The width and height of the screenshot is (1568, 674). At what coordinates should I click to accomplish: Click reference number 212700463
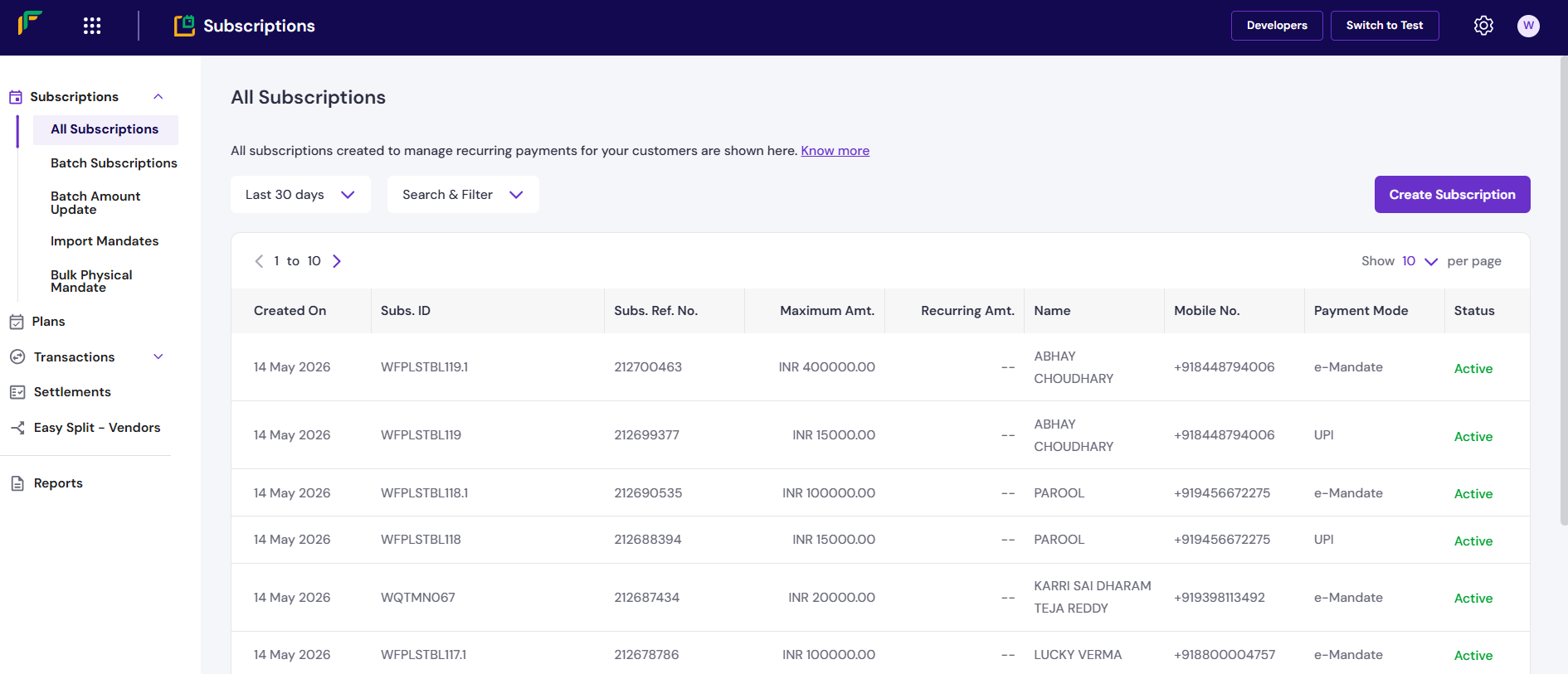(x=648, y=367)
